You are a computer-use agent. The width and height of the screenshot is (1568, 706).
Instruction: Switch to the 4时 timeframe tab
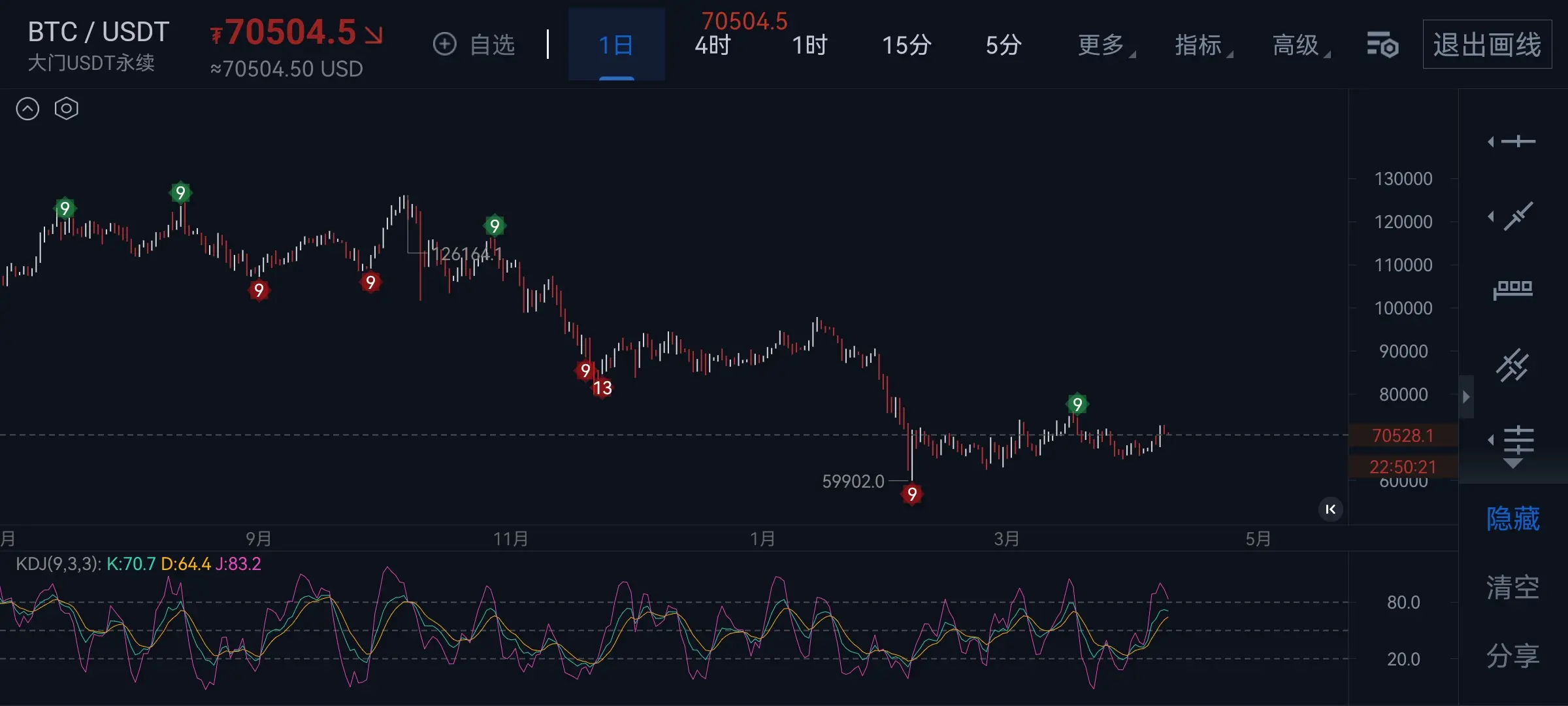point(713,45)
